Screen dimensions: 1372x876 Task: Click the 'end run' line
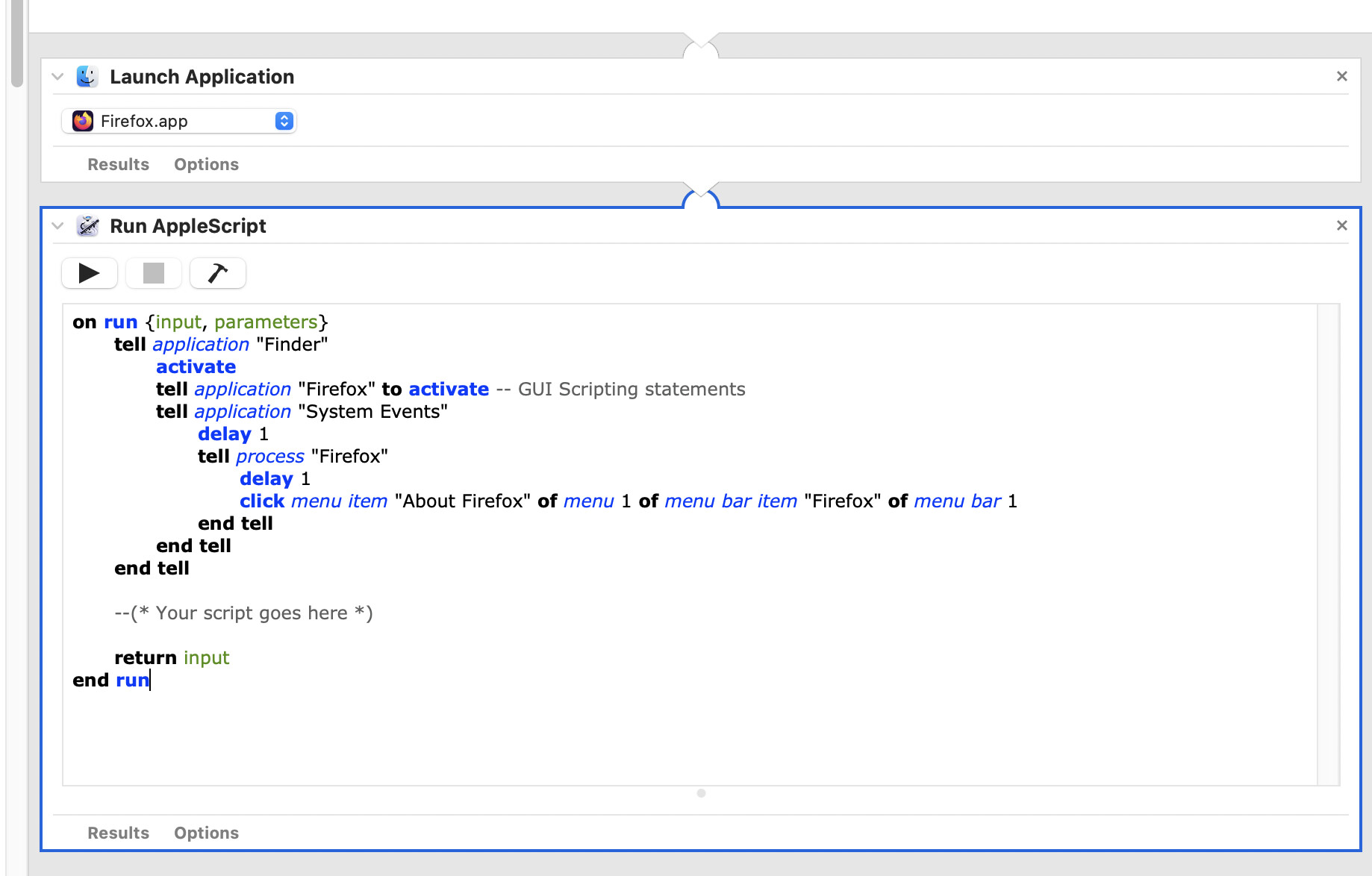click(x=110, y=681)
